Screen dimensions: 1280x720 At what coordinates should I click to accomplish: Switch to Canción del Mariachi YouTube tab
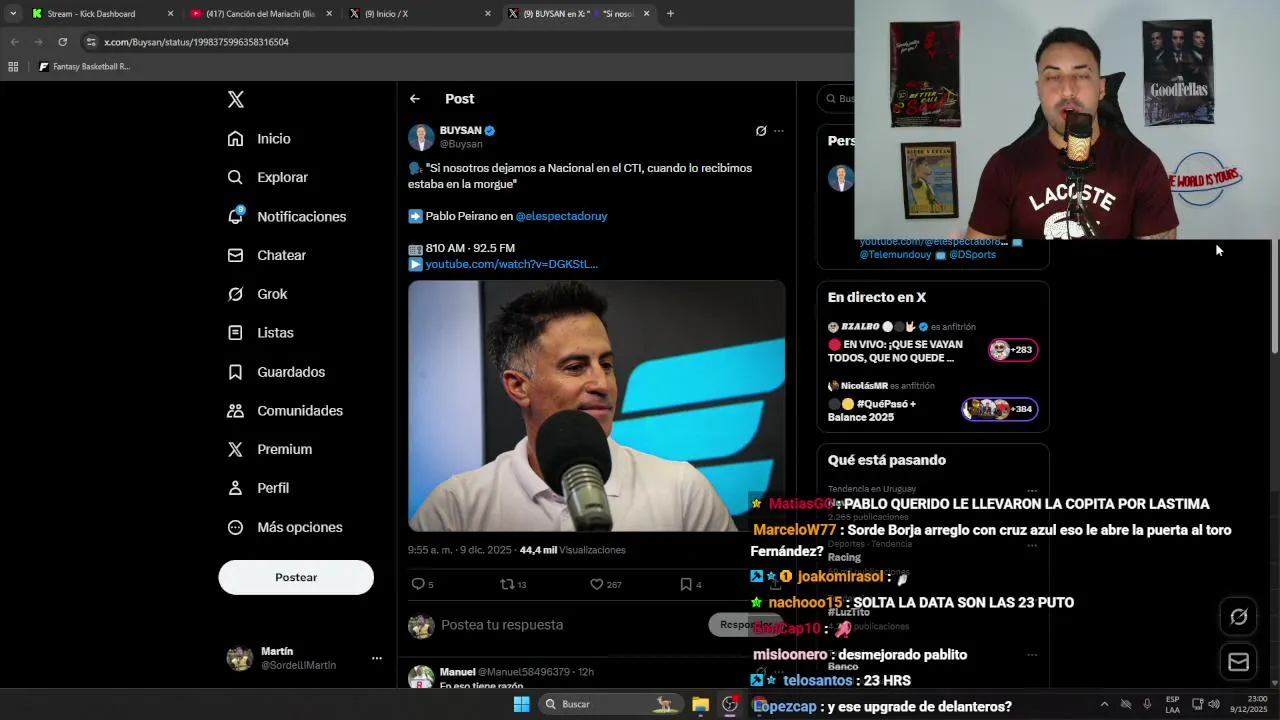(260, 13)
